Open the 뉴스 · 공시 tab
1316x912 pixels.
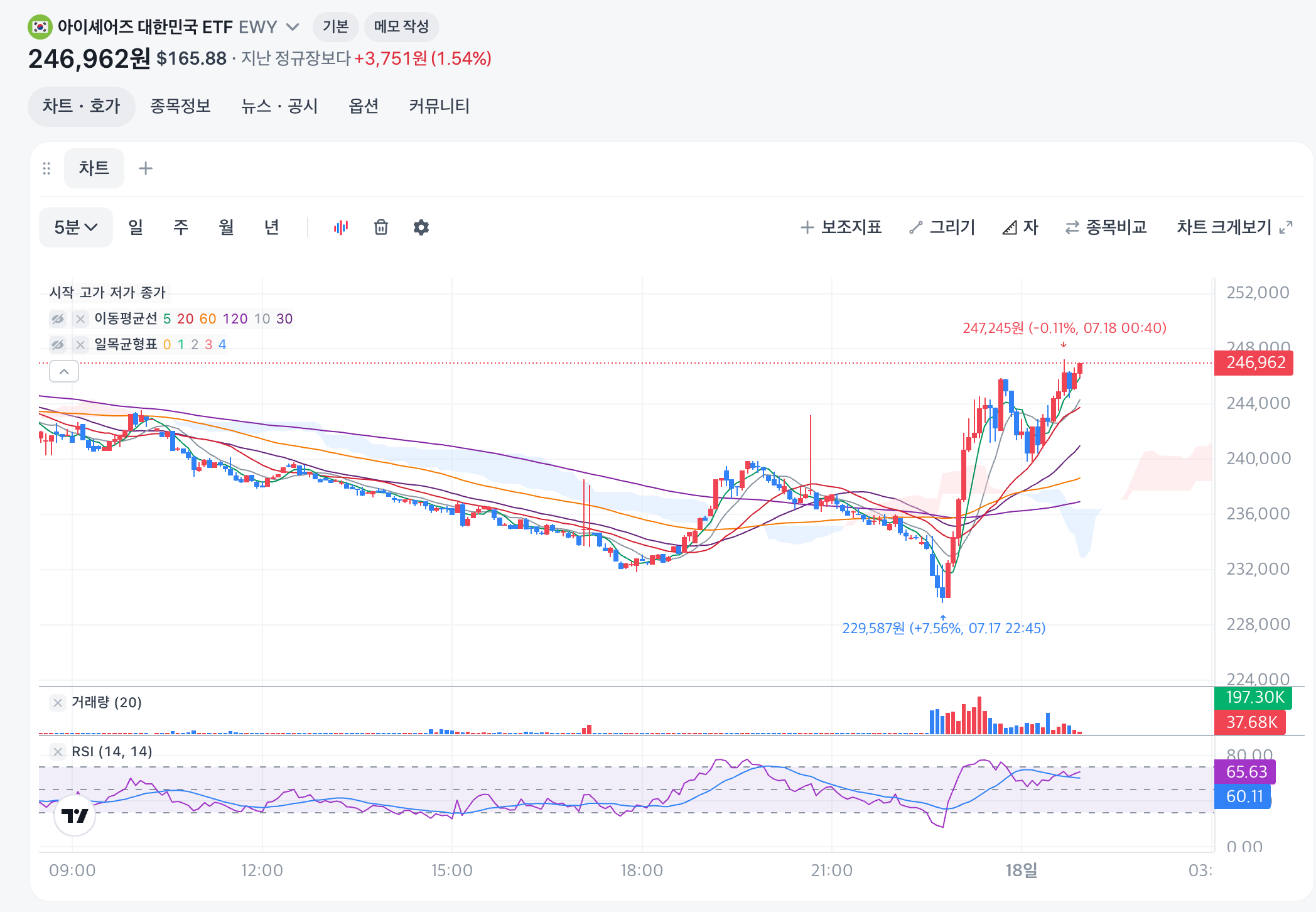click(279, 106)
